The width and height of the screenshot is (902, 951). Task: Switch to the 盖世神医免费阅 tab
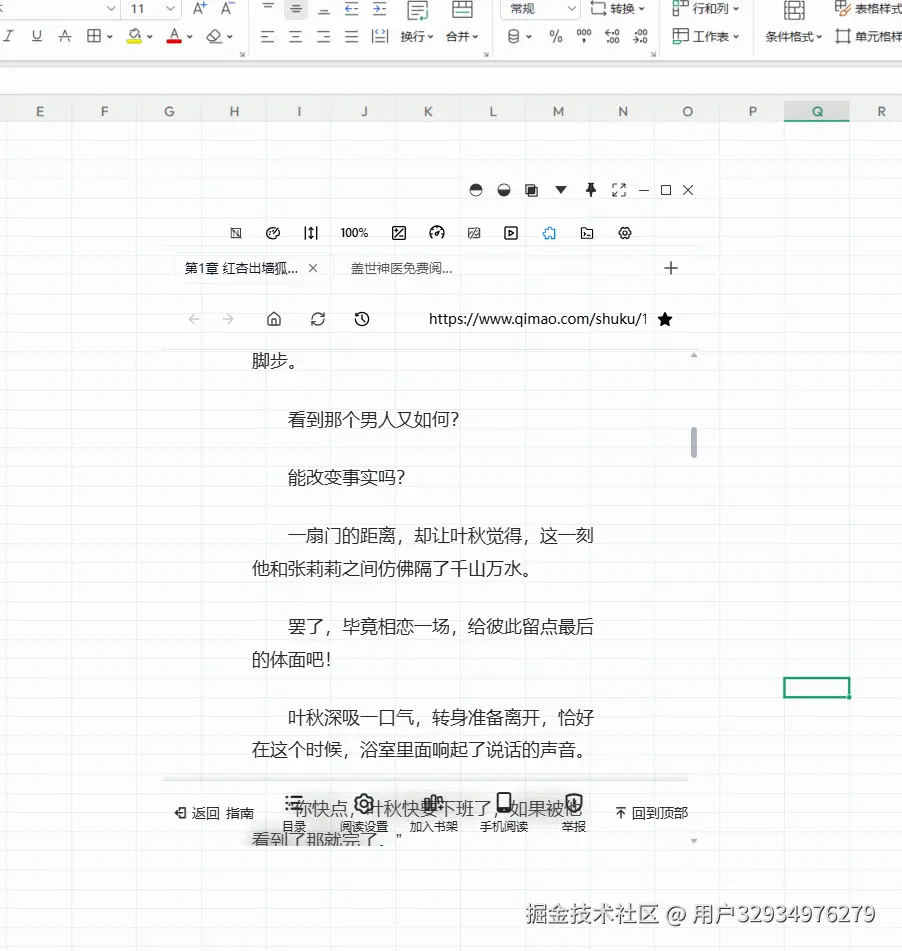pos(402,268)
